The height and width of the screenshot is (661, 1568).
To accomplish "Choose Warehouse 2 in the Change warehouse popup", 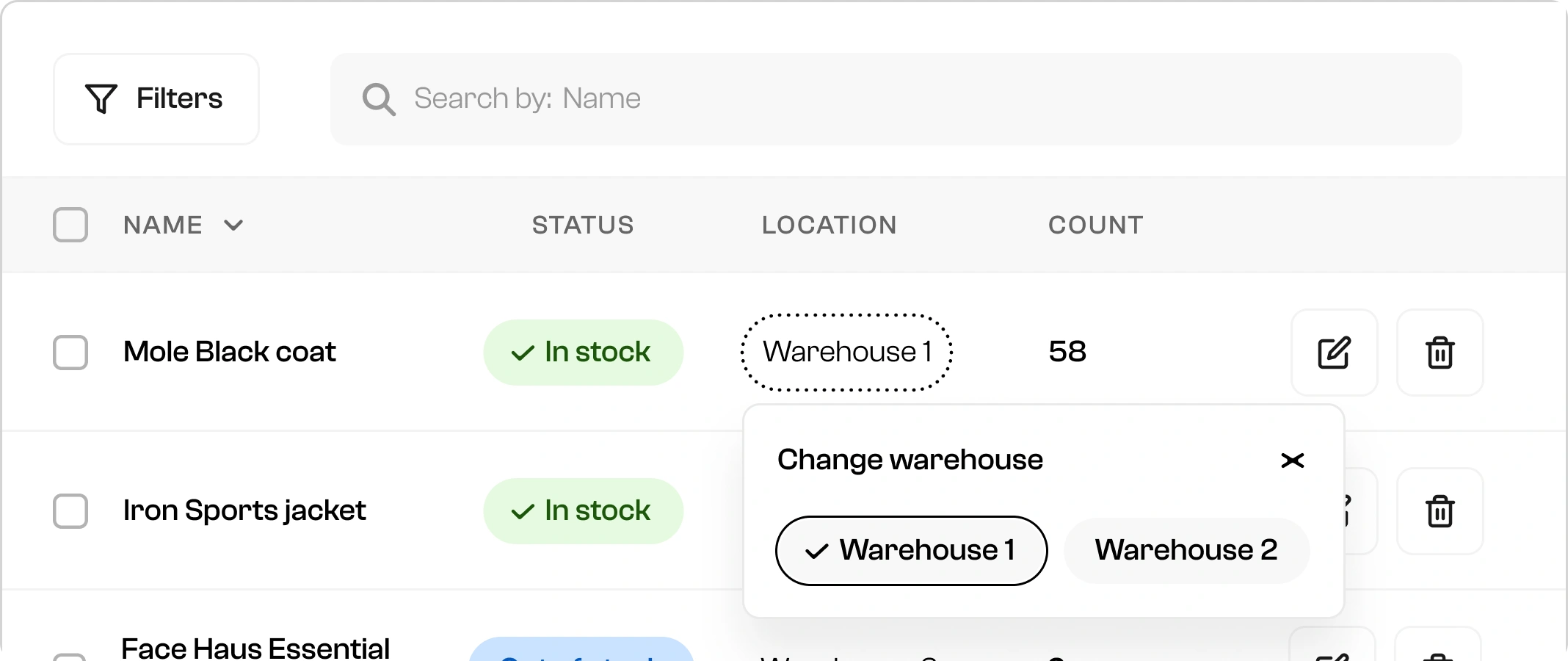I will pyautogui.click(x=1186, y=550).
